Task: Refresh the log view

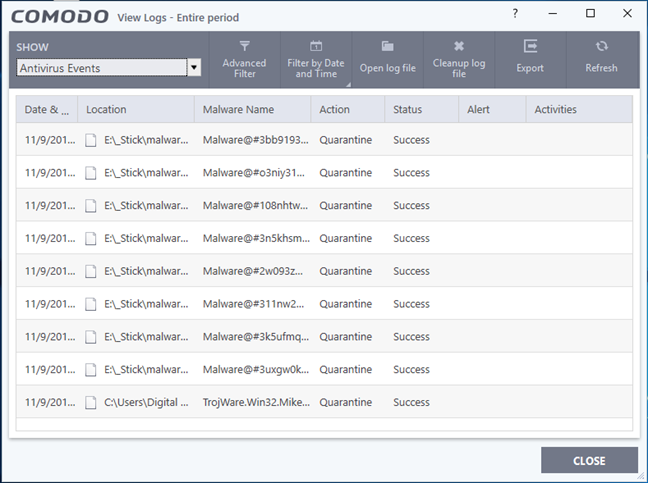Action: (601, 59)
